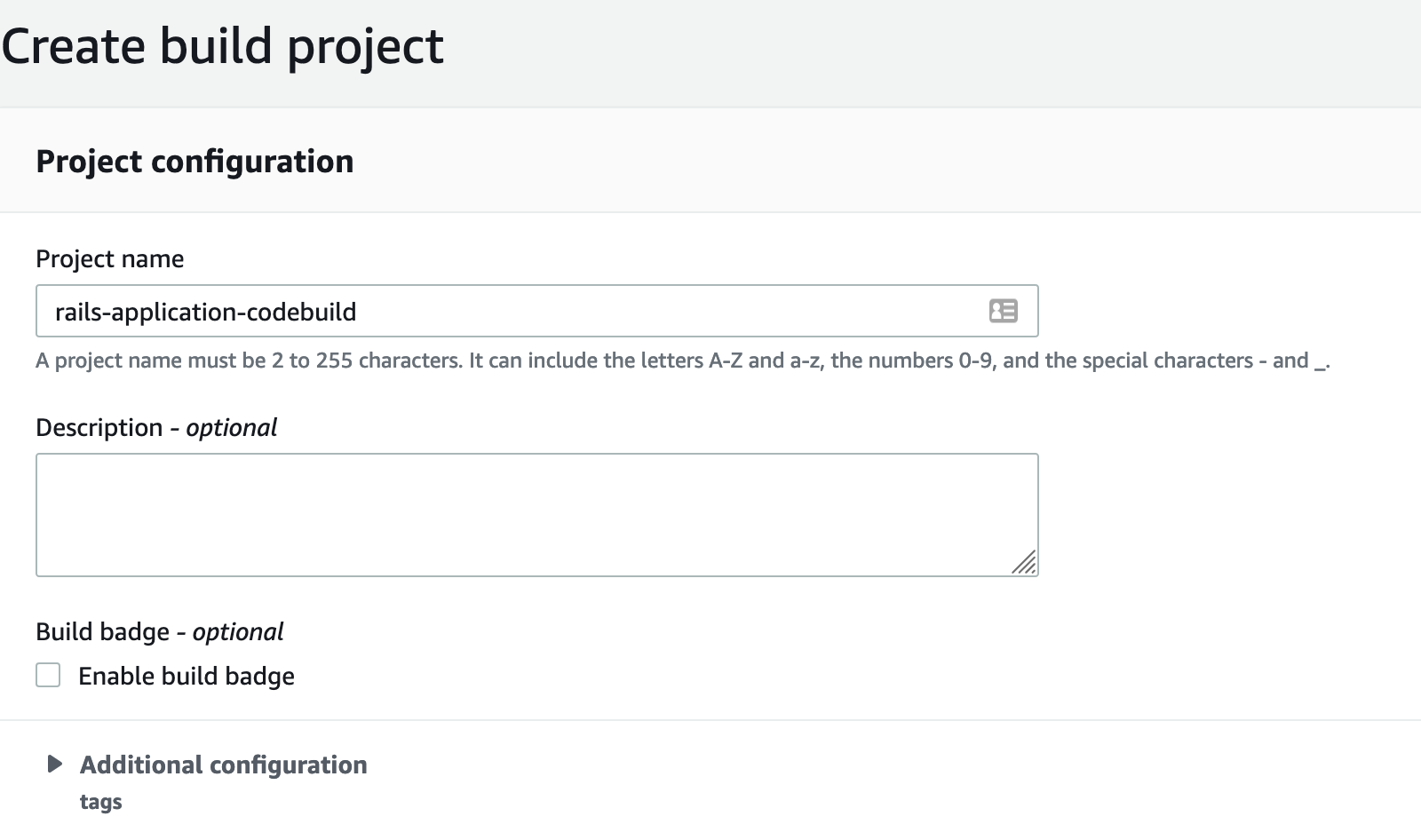Click the 'Create build project' page title
This screenshot has height=840, width=1421.
coord(222,46)
